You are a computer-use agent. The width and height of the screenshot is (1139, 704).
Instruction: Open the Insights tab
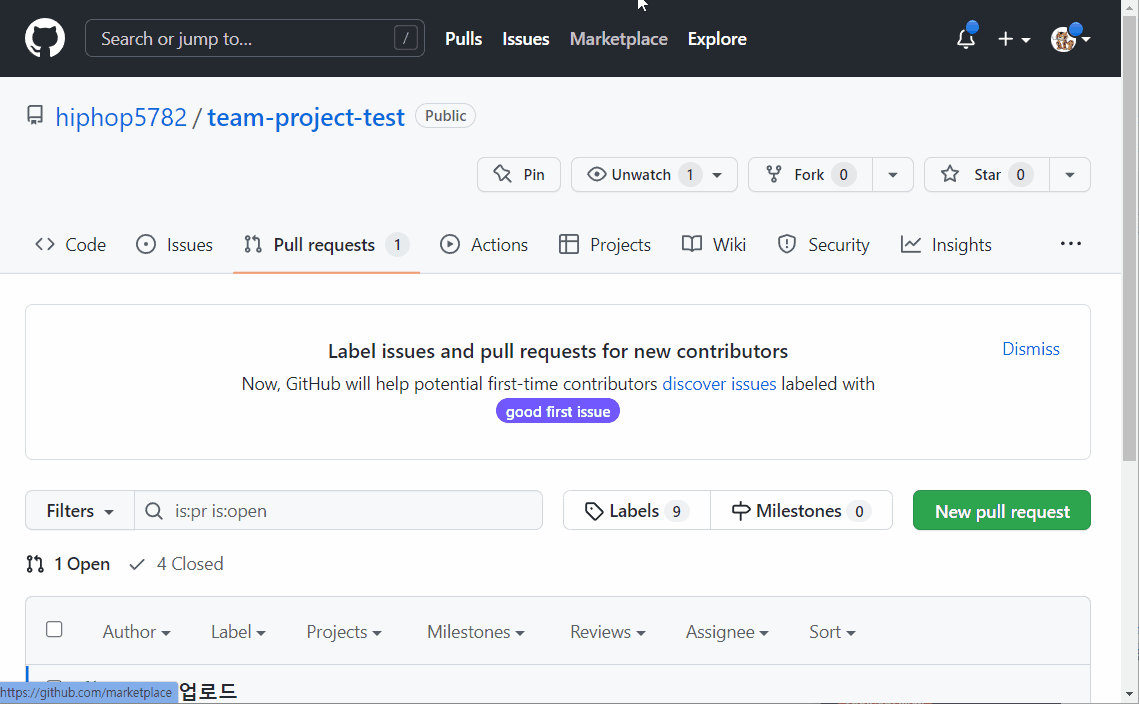(946, 245)
